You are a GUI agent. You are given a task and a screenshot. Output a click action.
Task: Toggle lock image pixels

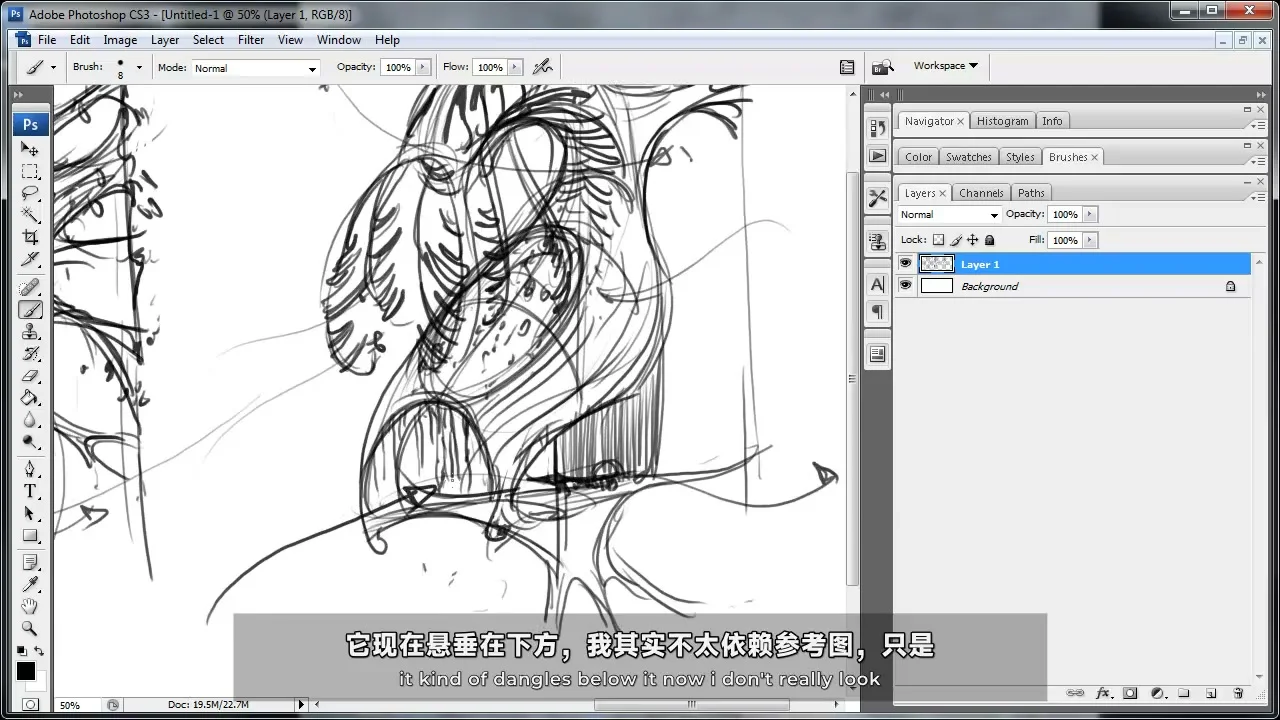pyautogui.click(x=955, y=240)
